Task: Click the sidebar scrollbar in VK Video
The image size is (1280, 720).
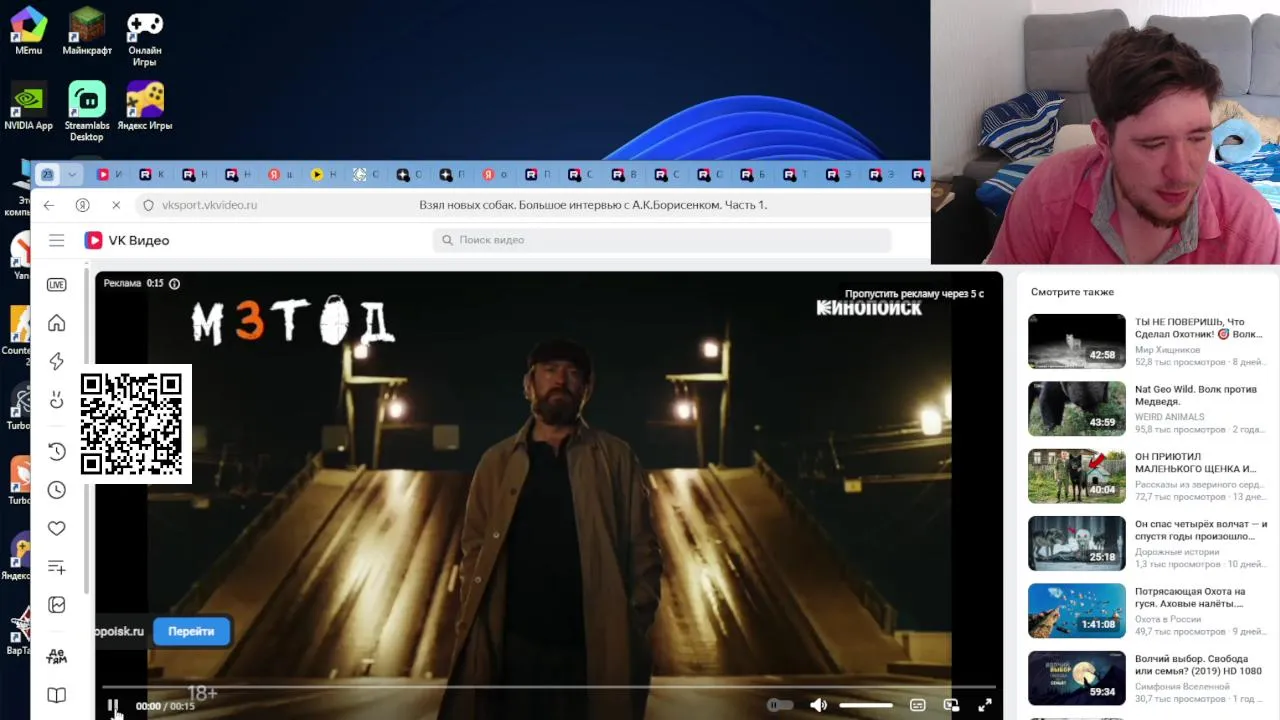Action: coord(86,430)
